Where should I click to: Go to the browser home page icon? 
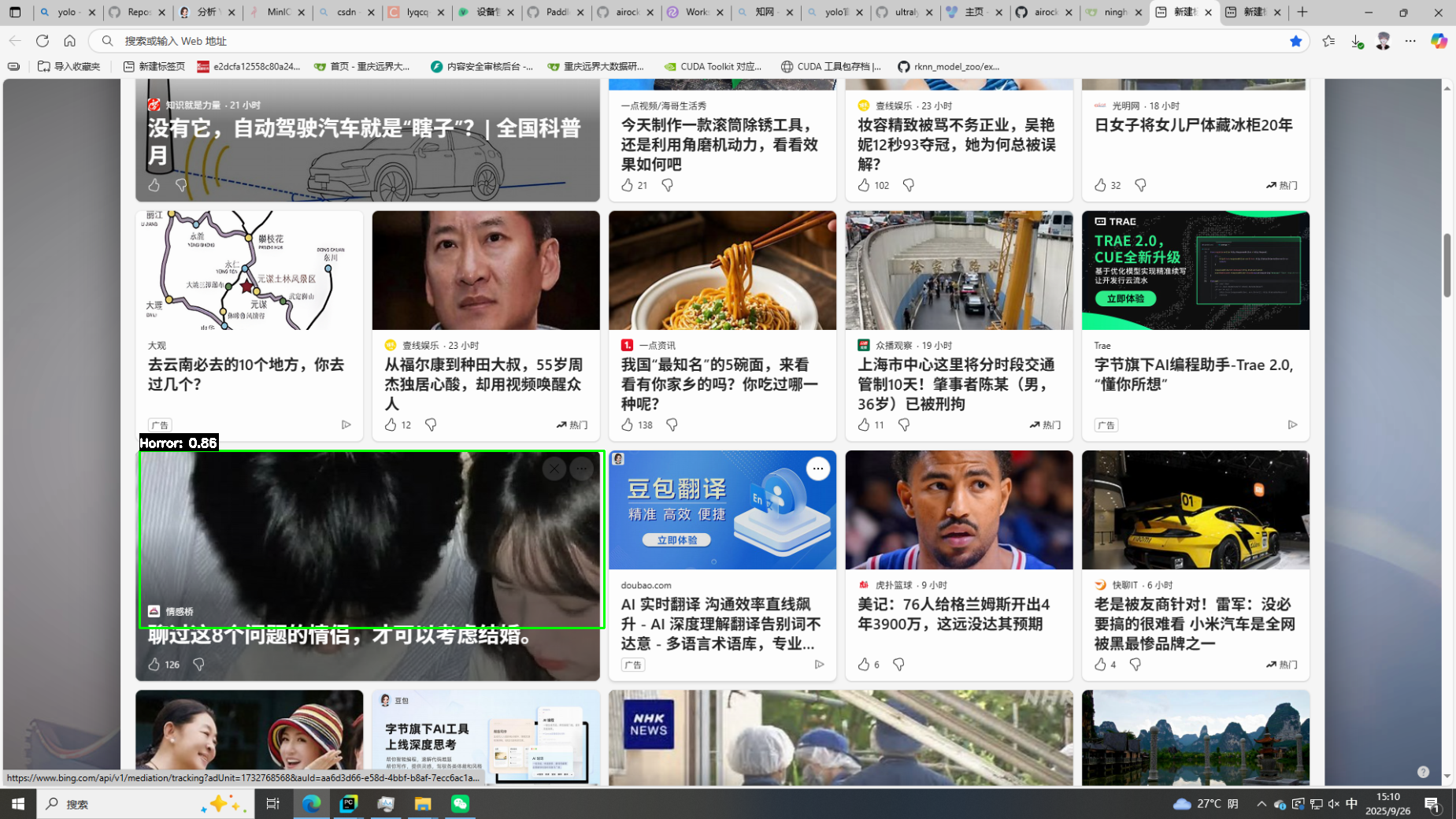point(70,41)
